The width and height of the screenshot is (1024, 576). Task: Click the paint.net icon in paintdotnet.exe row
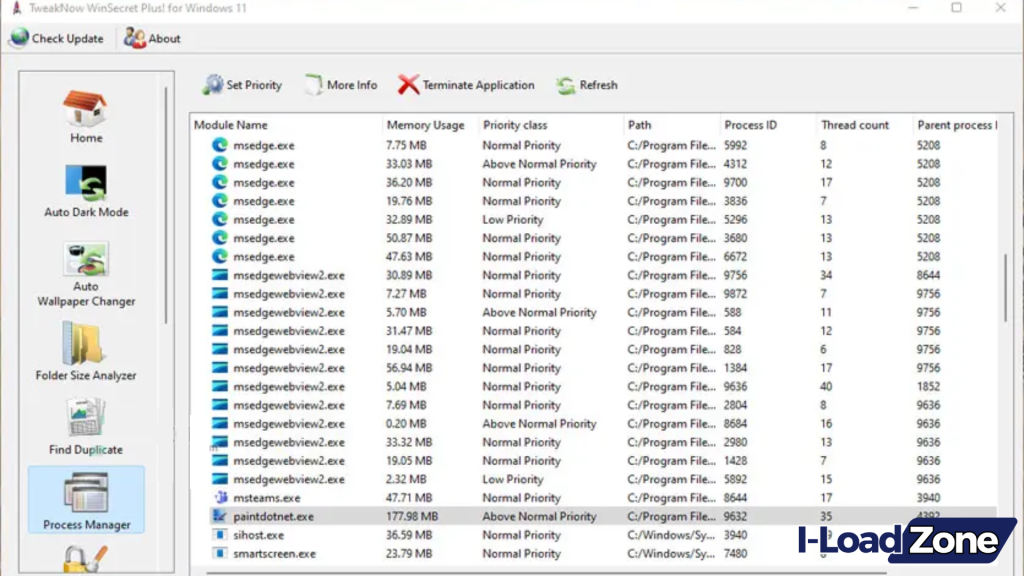pos(219,516)
